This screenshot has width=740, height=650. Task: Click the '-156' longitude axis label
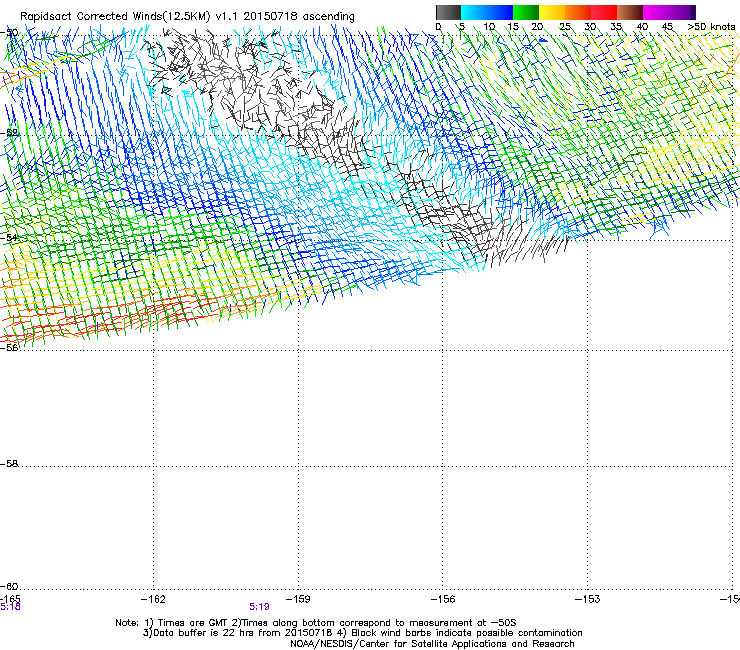tap(443, 599)
